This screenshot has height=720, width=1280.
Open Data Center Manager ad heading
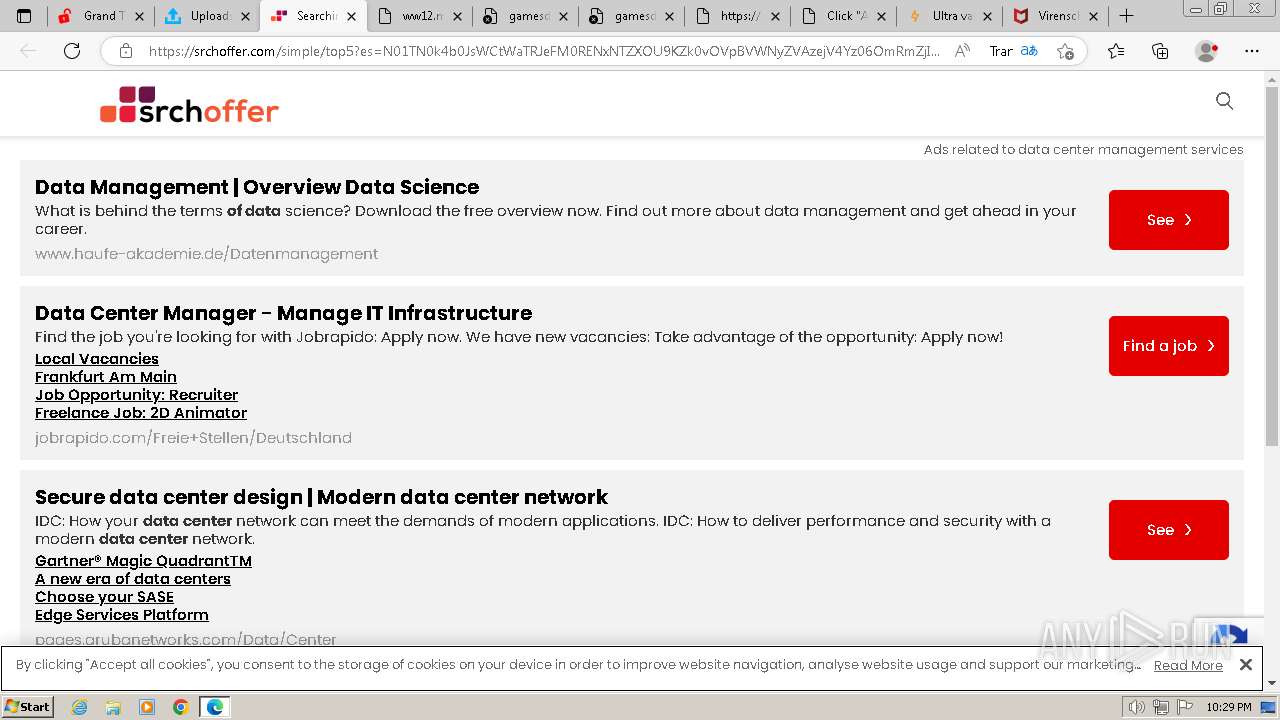pyautogui.click(x=283, y=313)
